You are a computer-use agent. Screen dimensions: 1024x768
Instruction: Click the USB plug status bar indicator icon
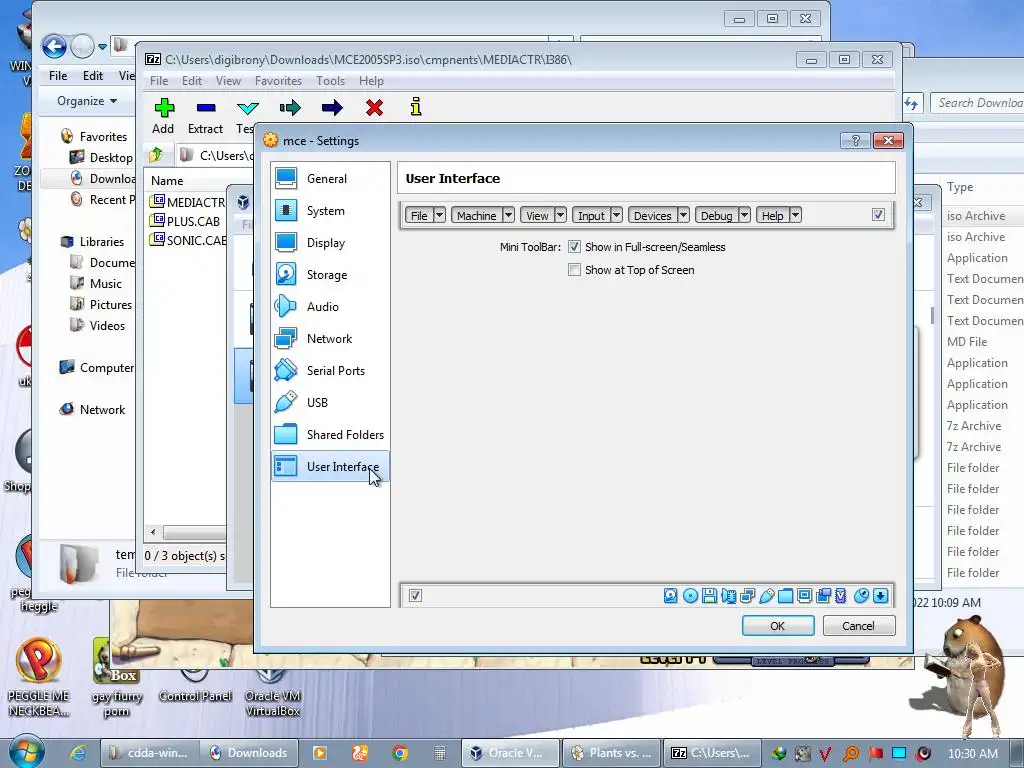click(x=767, y=596)
